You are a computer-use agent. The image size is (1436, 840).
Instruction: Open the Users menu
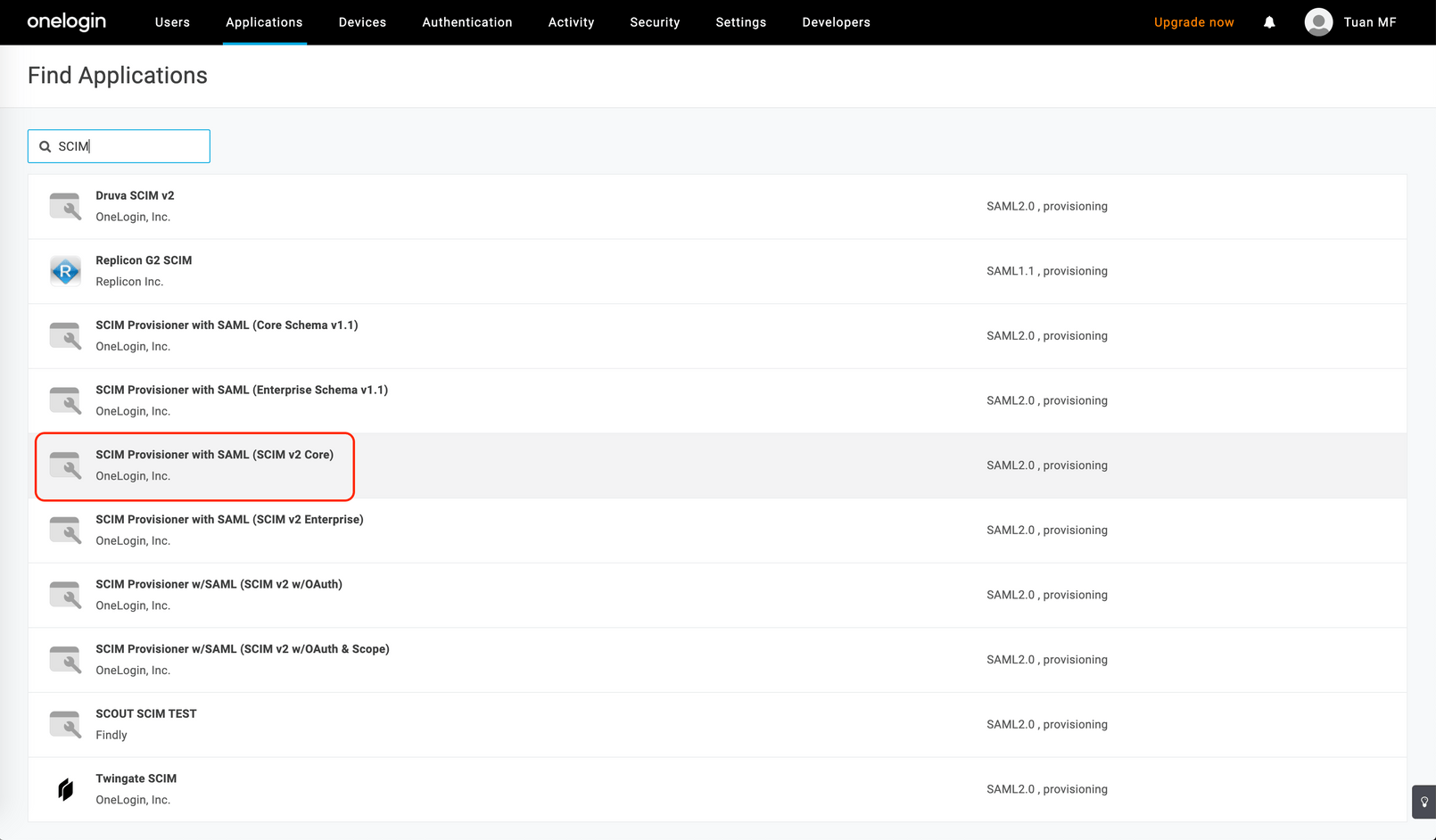click(x=172, y=22)
